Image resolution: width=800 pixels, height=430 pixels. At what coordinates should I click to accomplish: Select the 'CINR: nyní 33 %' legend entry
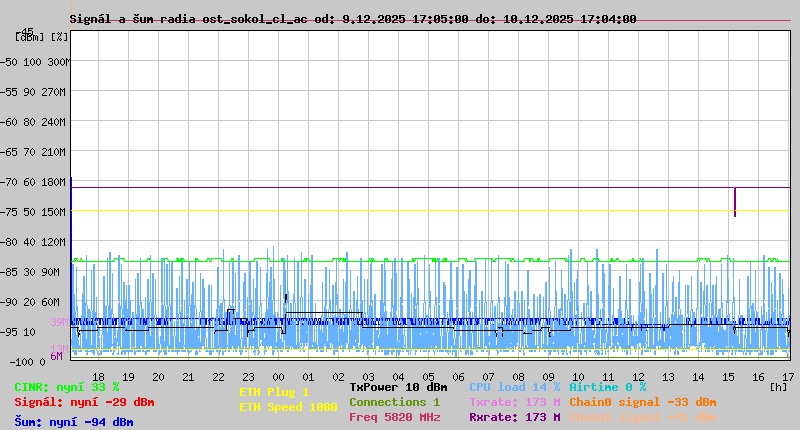(67, 387)
